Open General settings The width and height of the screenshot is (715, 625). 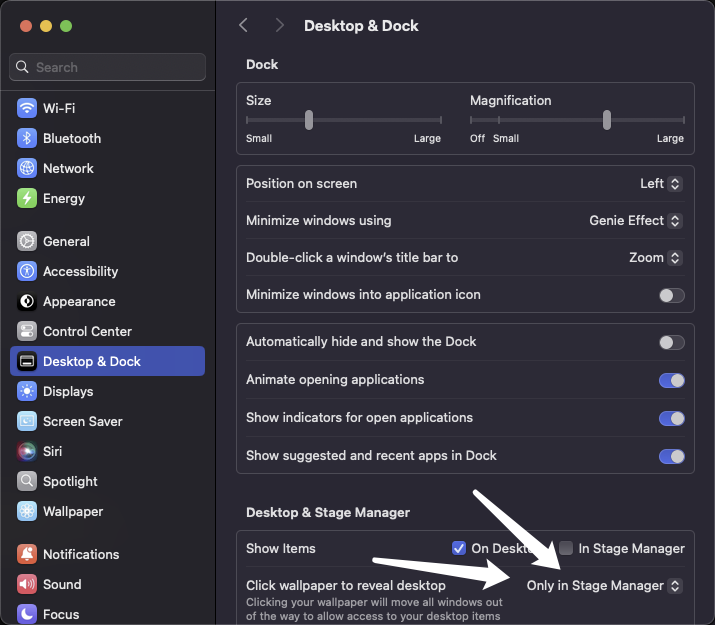(107, 241)
